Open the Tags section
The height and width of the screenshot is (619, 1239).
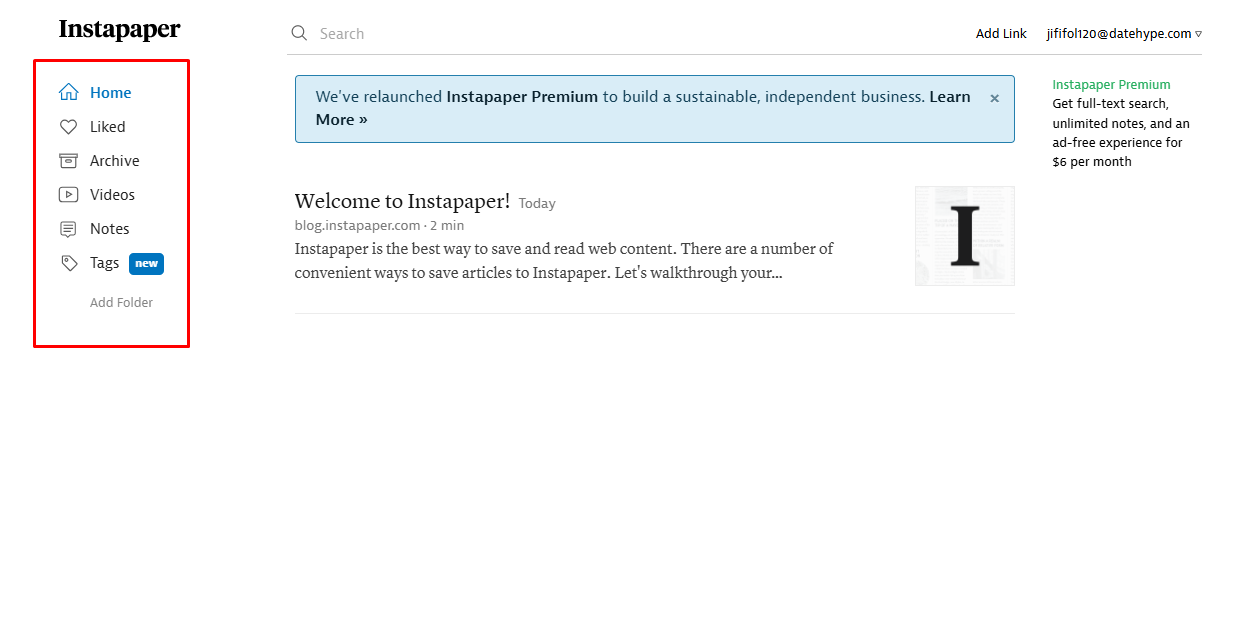tap(105, 263)
